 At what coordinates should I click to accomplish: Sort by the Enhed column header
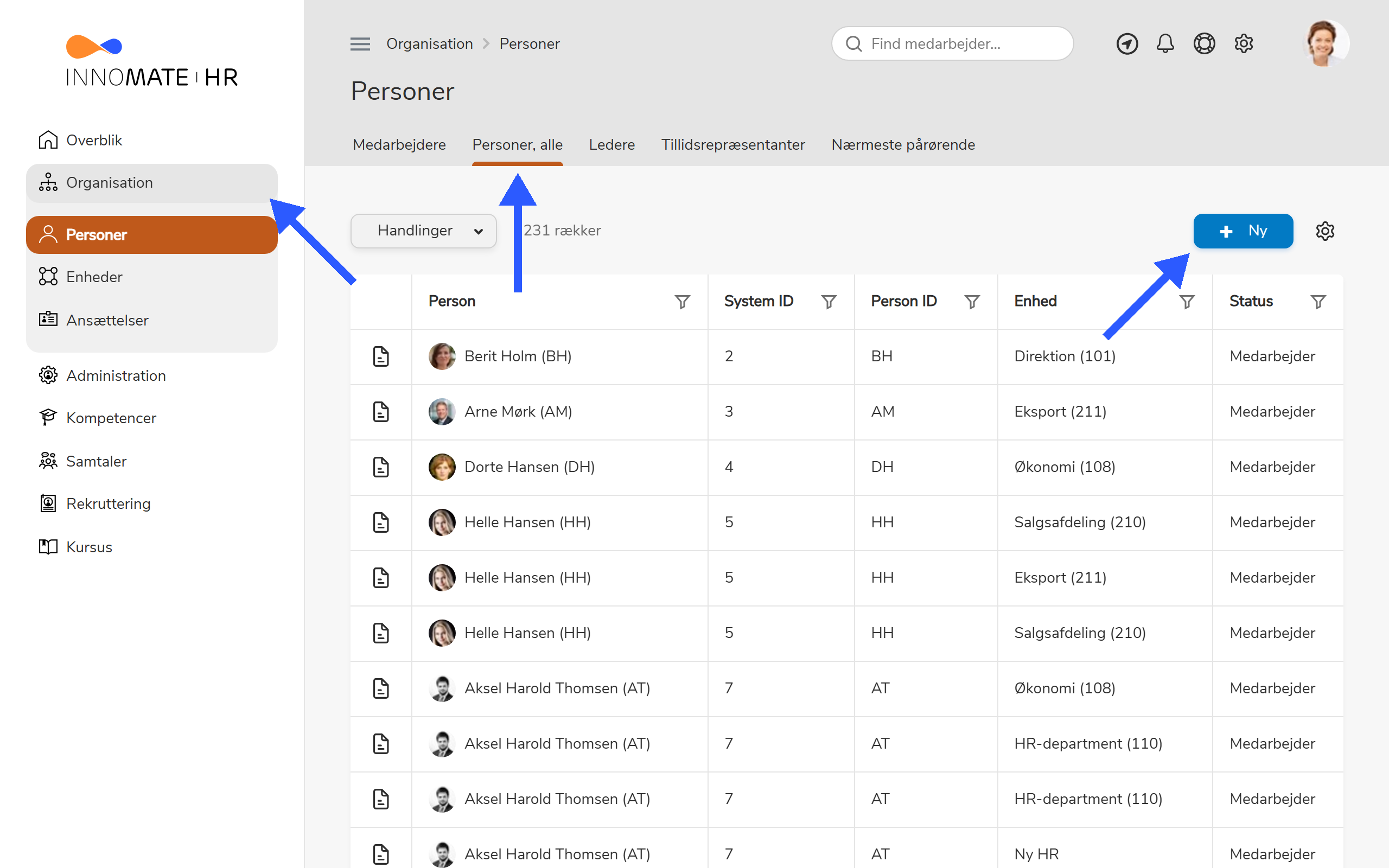point(1035,302)
